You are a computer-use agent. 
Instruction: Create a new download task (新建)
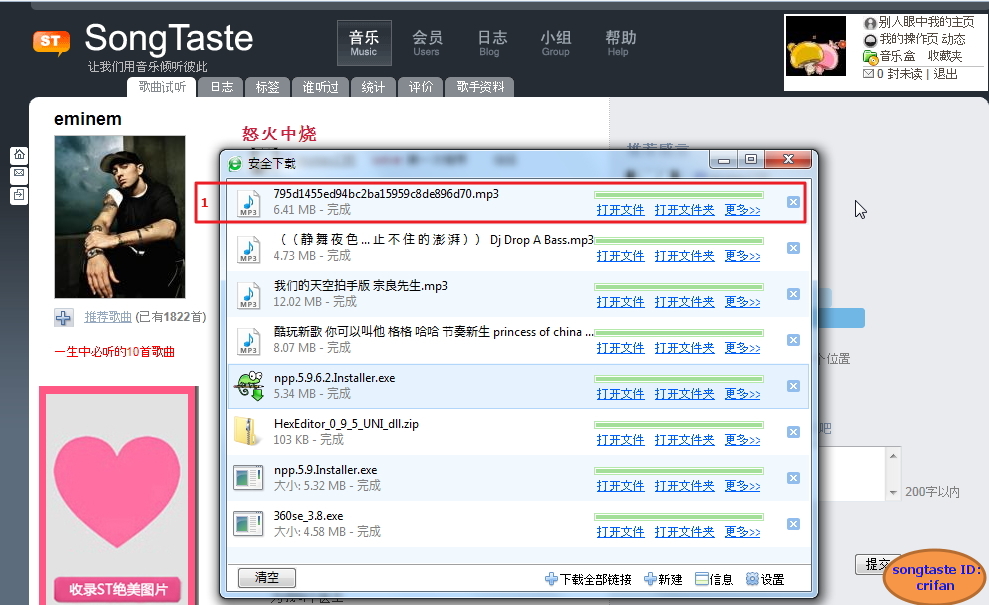663,579
